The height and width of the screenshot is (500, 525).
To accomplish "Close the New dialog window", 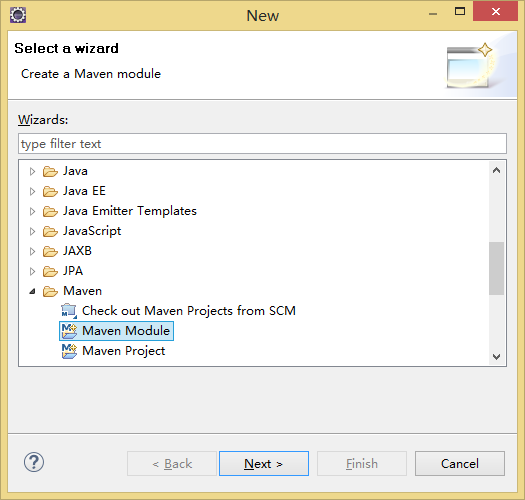I will (x=496, y=12).
